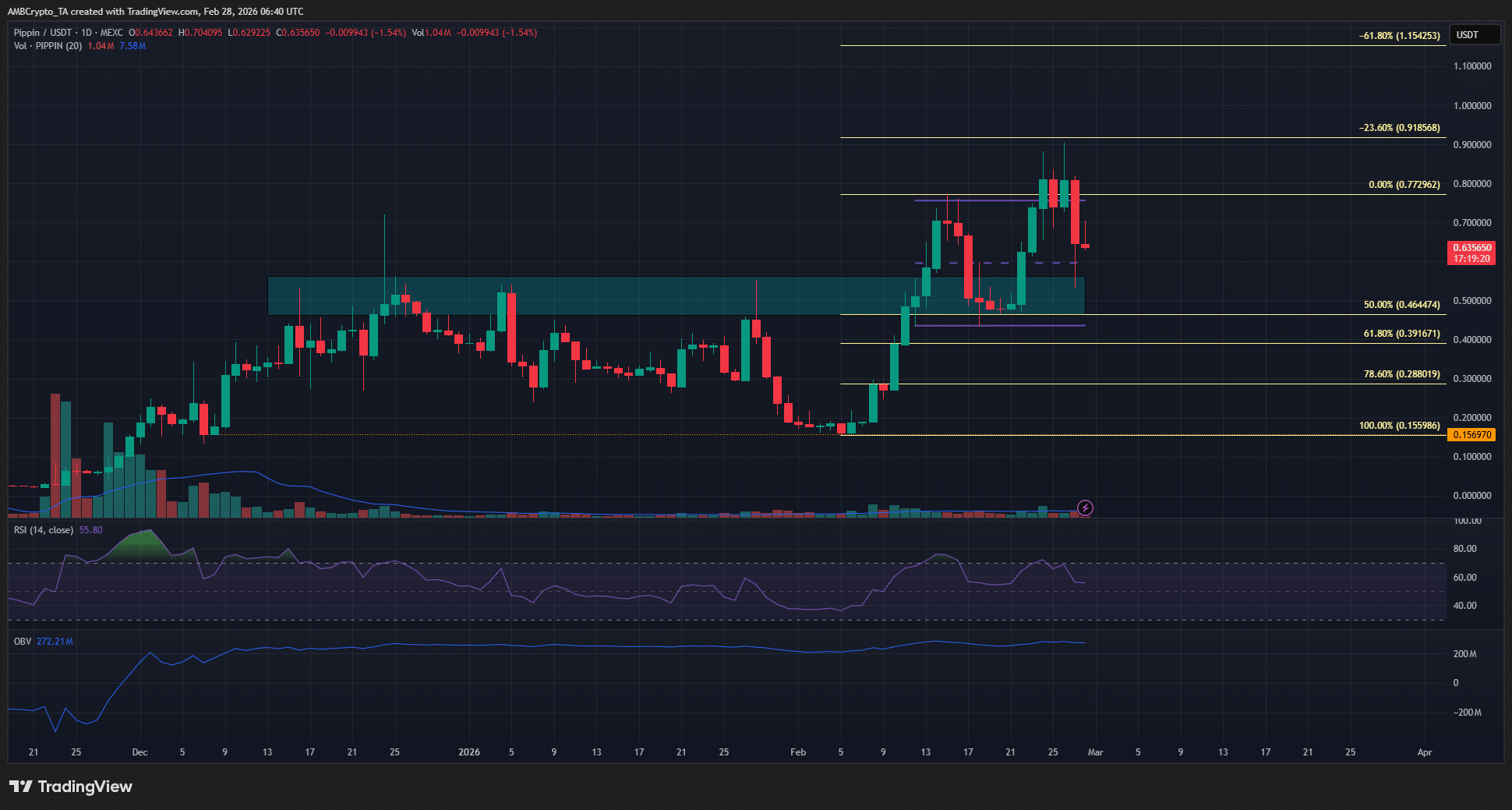Click the RSI value 55.80

pos(91,529)
